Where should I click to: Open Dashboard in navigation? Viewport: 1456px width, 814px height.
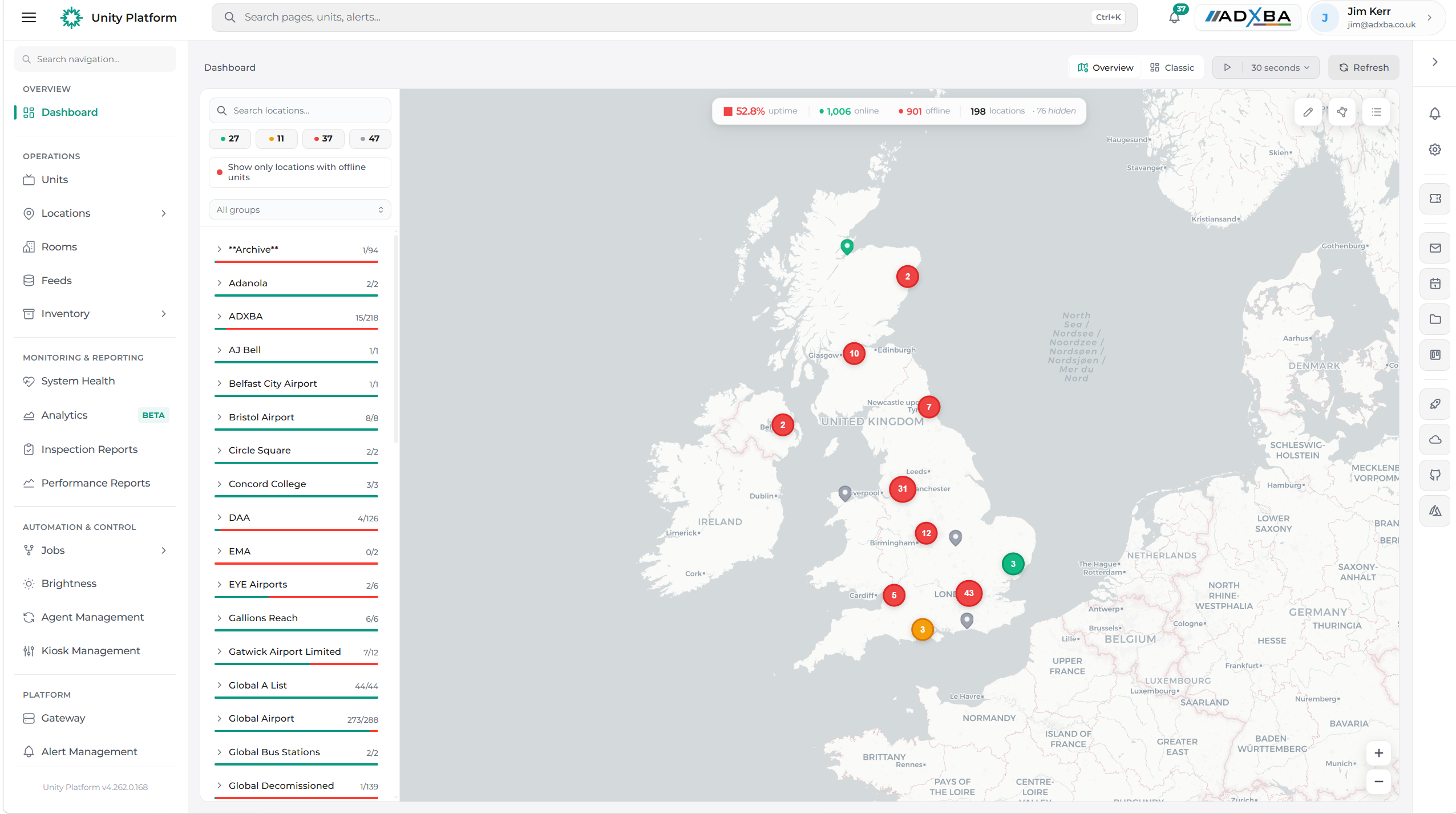95,112
